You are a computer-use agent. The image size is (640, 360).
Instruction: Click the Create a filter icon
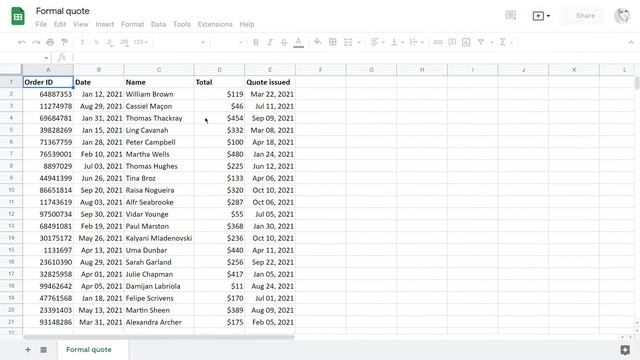click(x=481, y=42)
